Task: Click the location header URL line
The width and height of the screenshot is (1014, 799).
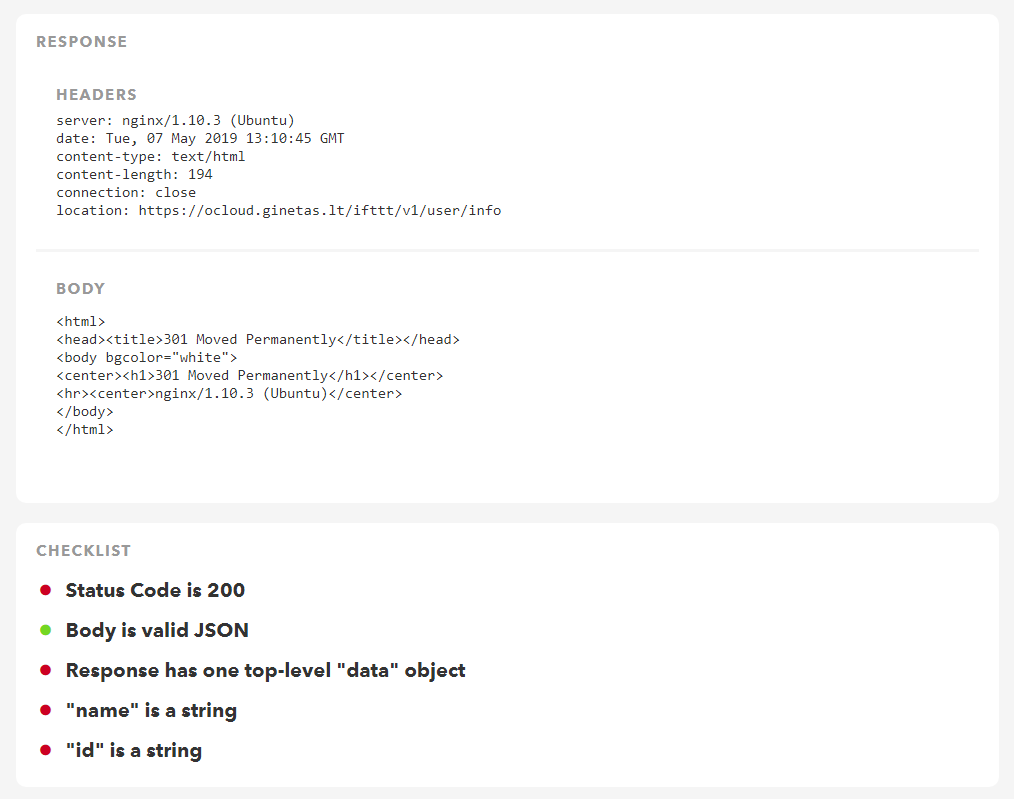Action: 278,211
